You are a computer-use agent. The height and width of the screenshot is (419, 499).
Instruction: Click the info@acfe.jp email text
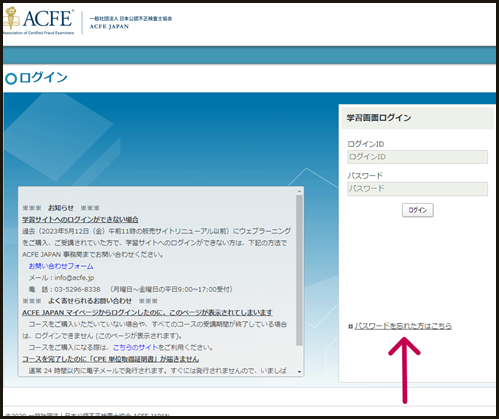pos(74,277)
